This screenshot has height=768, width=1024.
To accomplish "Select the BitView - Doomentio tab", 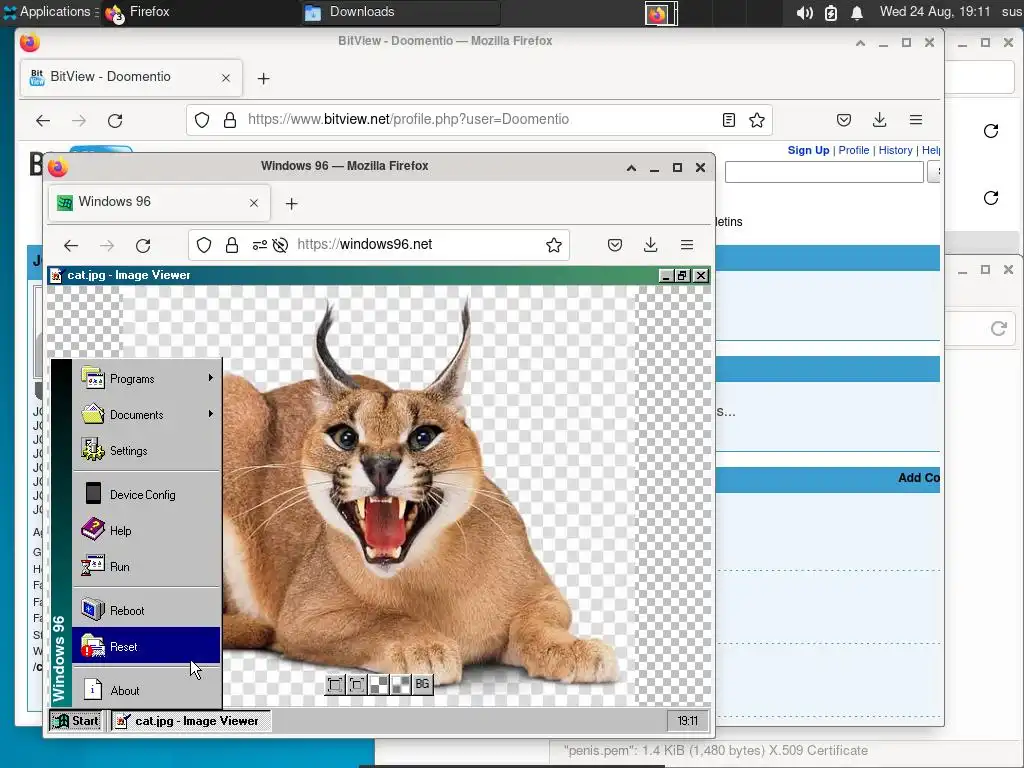I will coord(131,77).
